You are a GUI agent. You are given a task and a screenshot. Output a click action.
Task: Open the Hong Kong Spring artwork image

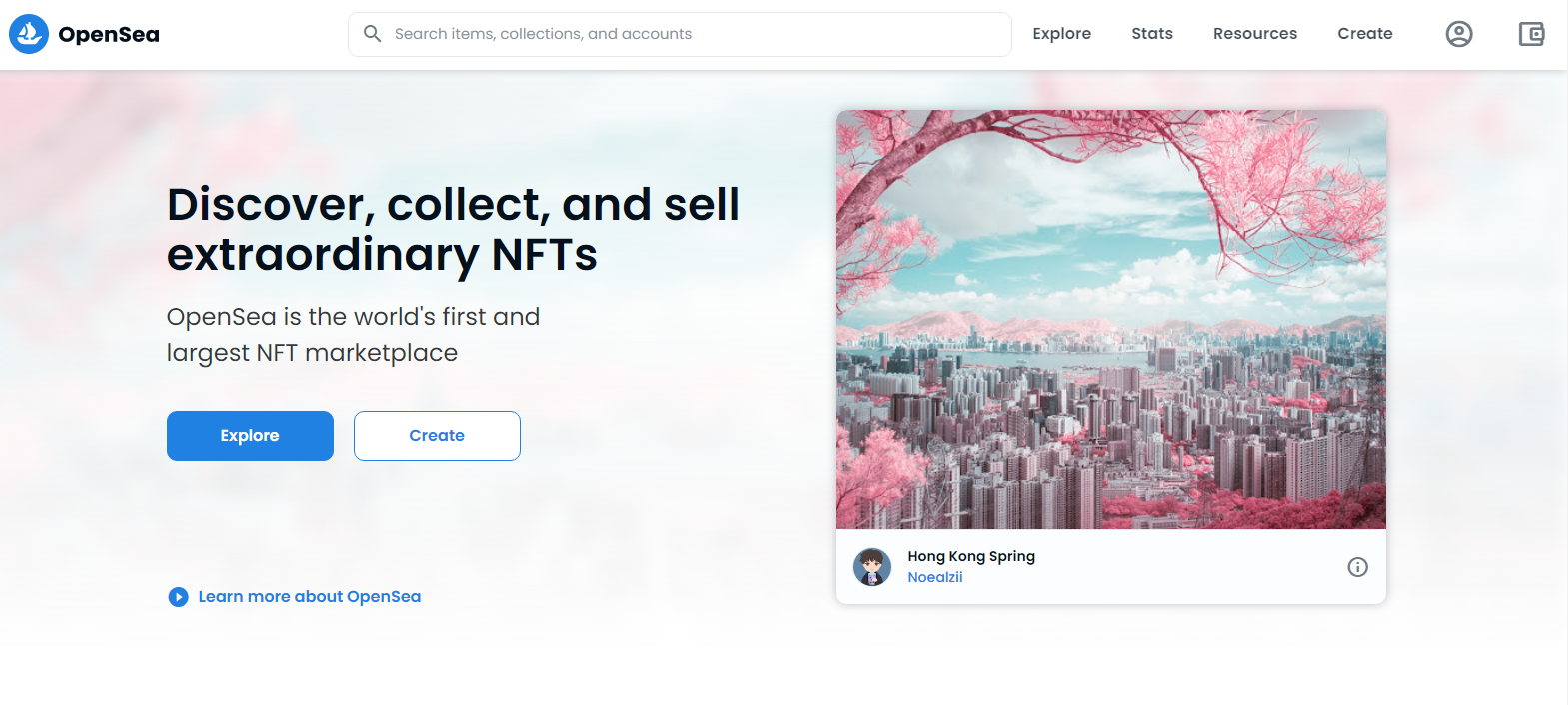1111,319
